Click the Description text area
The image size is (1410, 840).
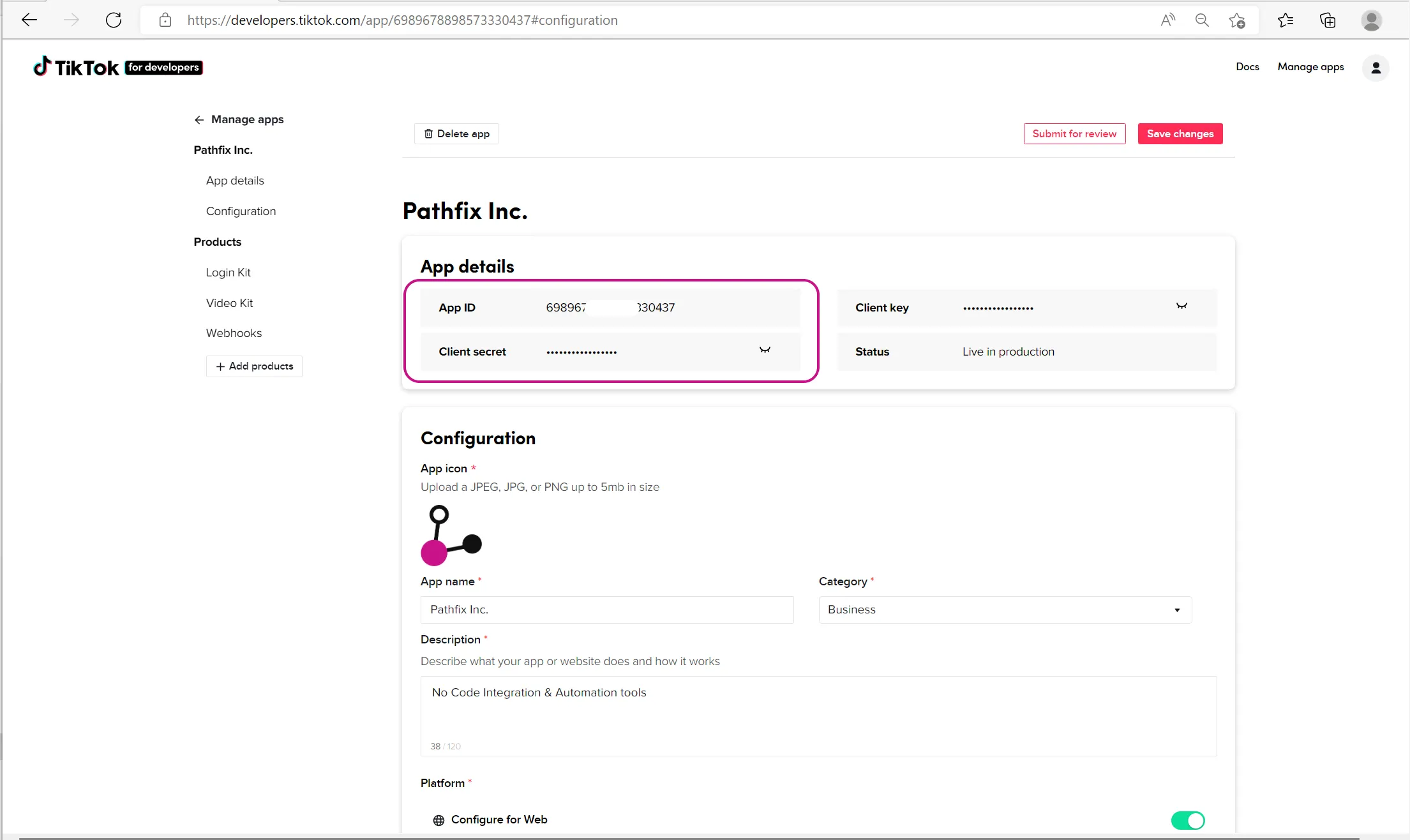pos(818,716)
